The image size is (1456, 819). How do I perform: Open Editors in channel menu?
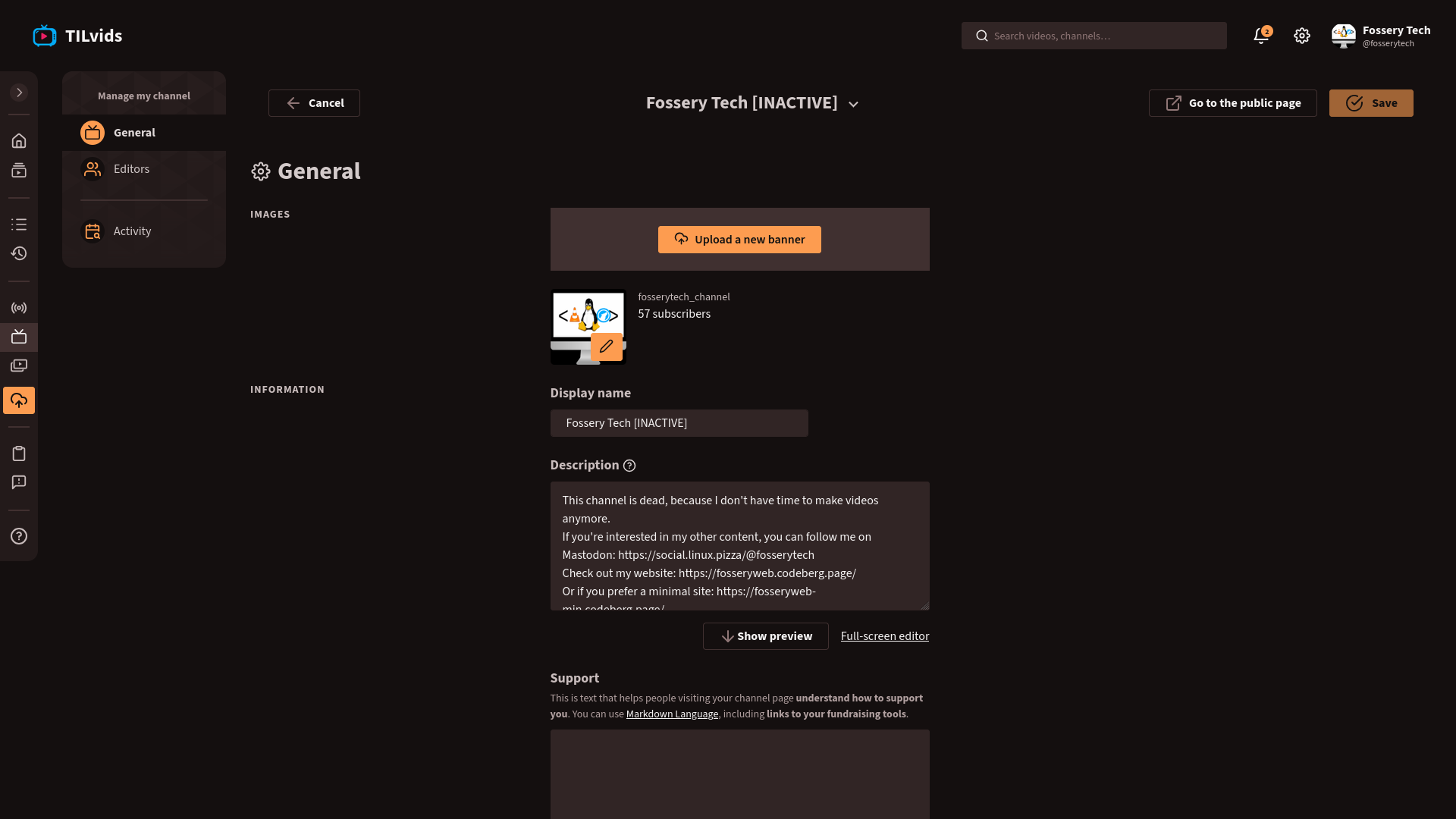pos(144,169)
